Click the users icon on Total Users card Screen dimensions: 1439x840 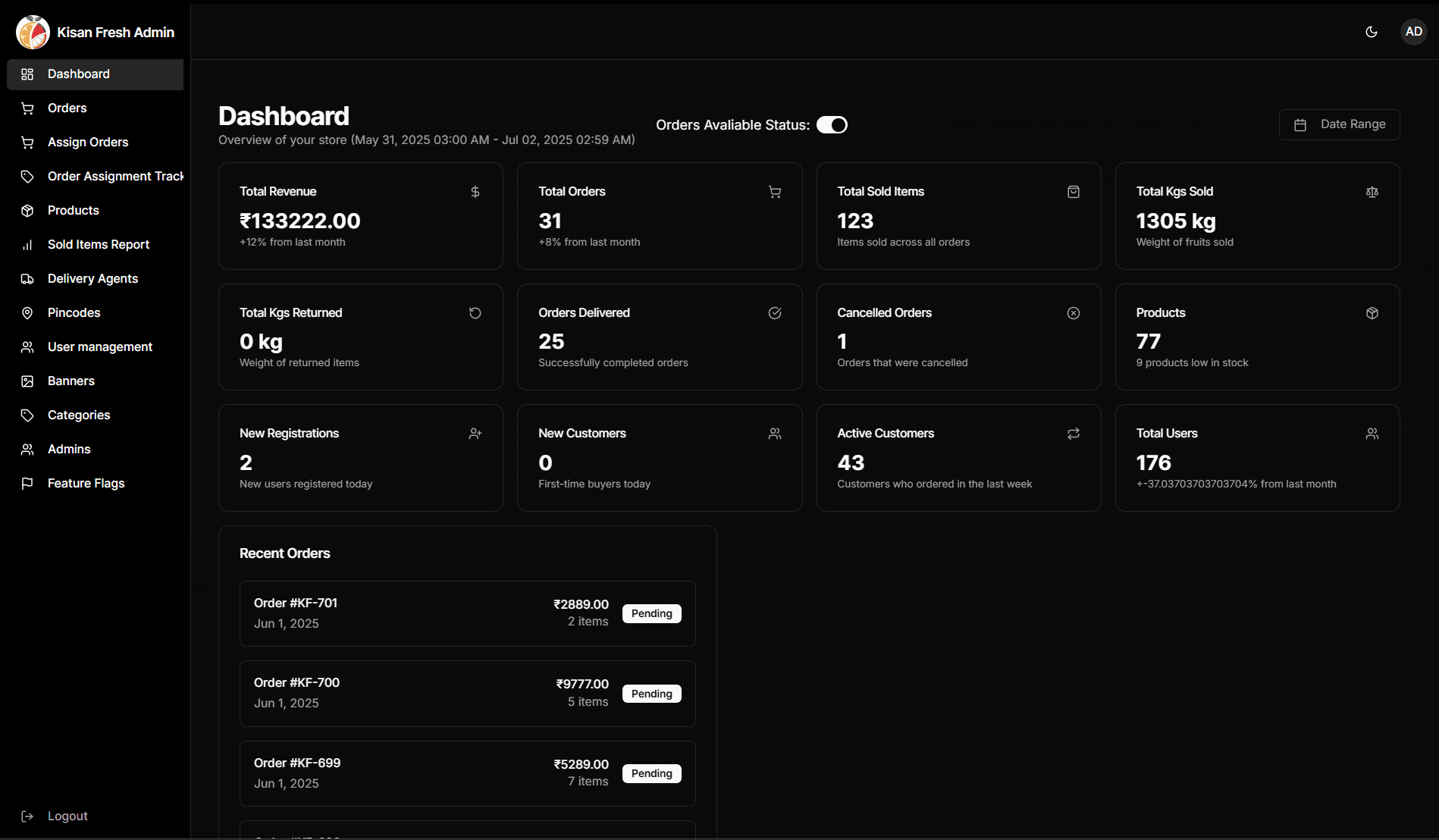coord(1372,434)
